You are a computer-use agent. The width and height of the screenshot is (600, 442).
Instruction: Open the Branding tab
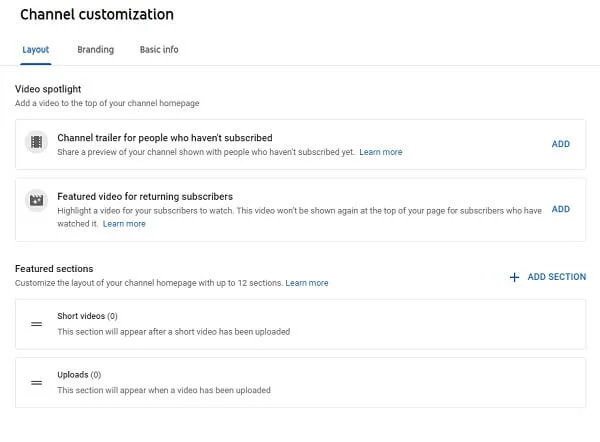(95, 49)
